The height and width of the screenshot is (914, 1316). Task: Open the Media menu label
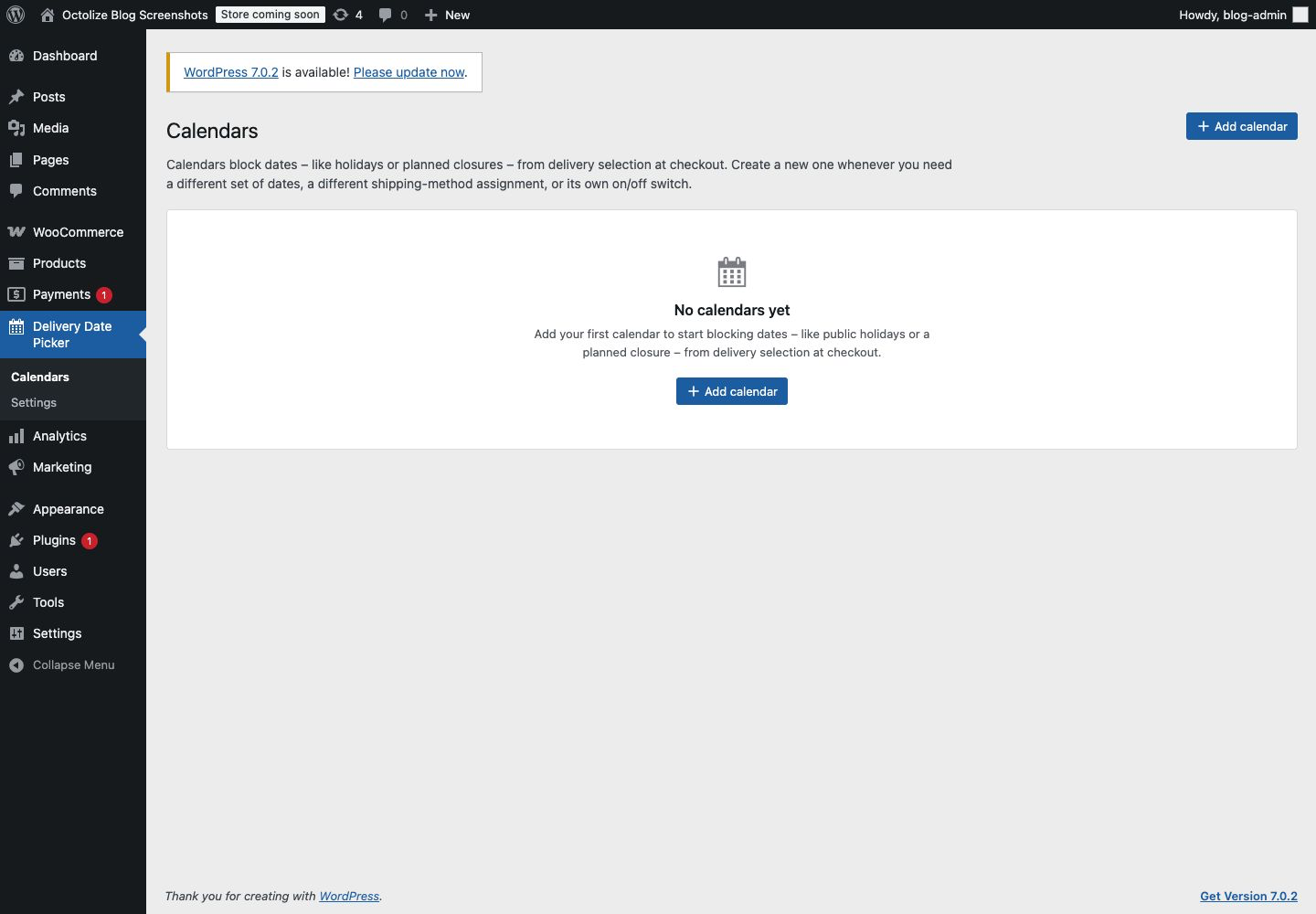(x=51, y=128)
